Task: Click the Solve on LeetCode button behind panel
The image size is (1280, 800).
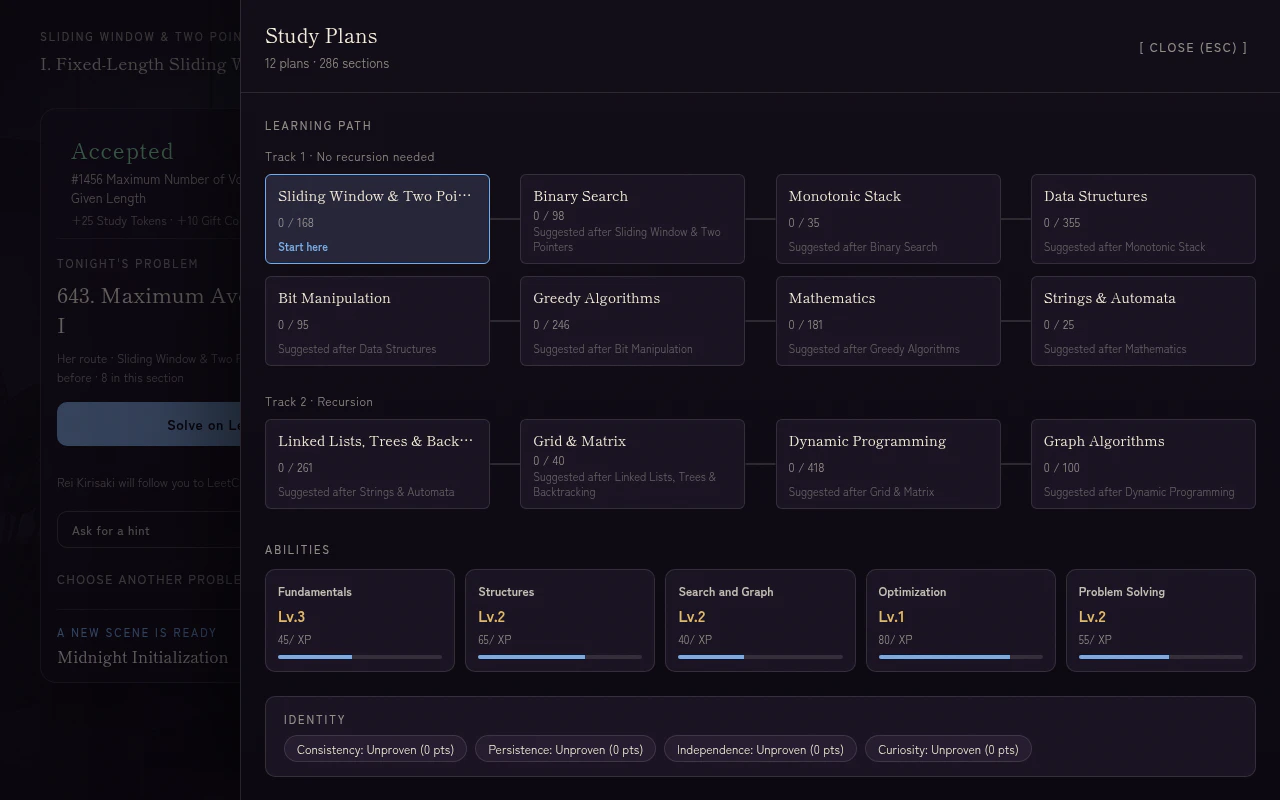Action: [x=148, y=424]
